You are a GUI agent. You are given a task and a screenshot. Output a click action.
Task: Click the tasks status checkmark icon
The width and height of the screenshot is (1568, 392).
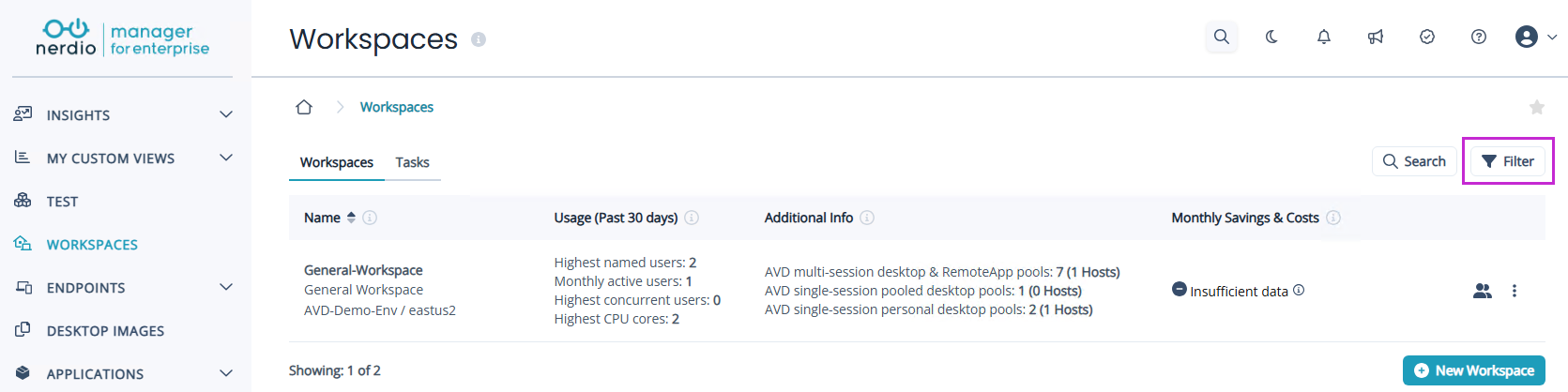tap(1426, 37)
